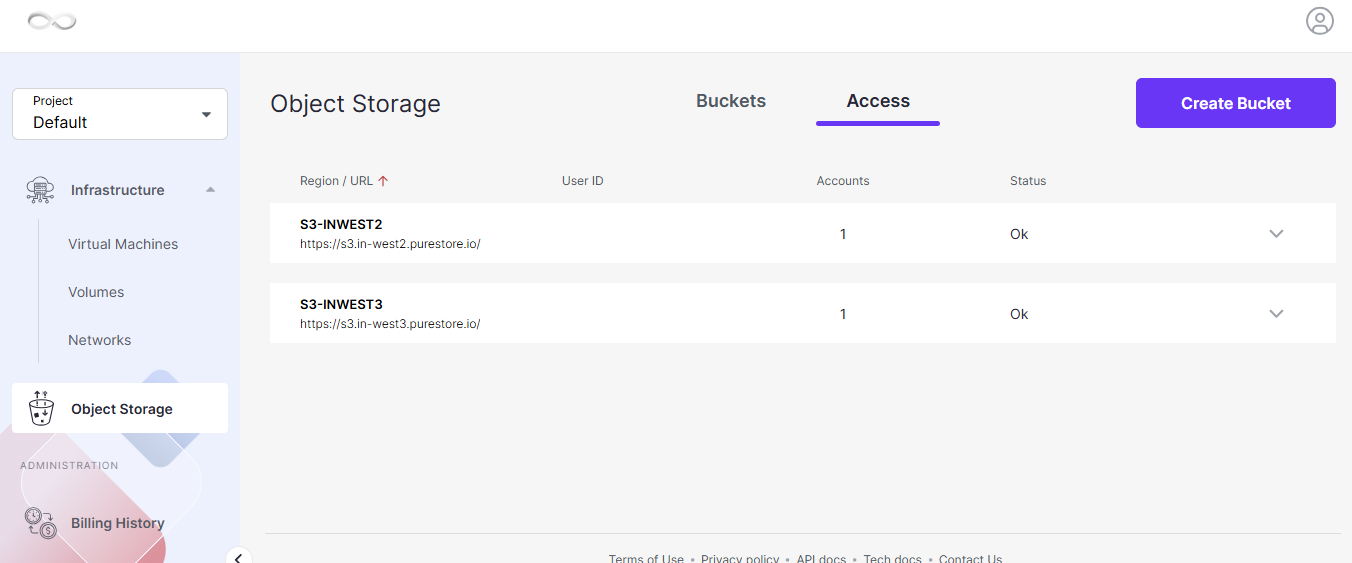Screen dimensions: 1352x563
Task: Click the ADMINISTRATION section label
Action: (69, 466)
